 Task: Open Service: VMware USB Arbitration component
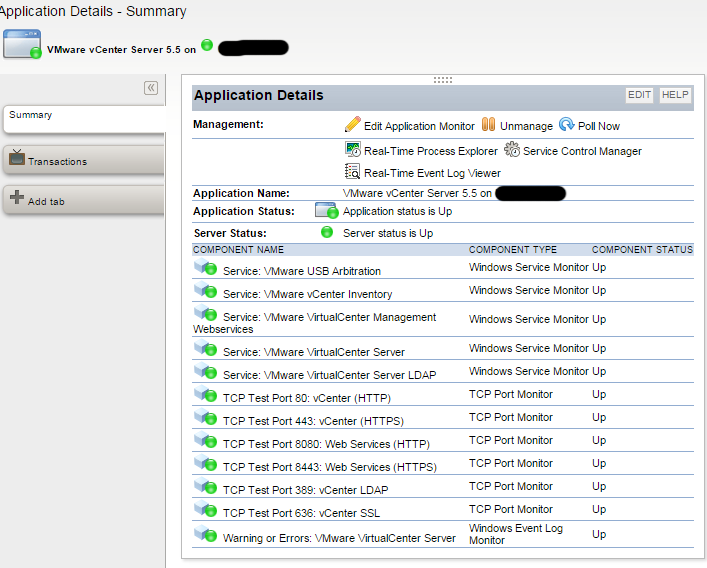[302, 271]
